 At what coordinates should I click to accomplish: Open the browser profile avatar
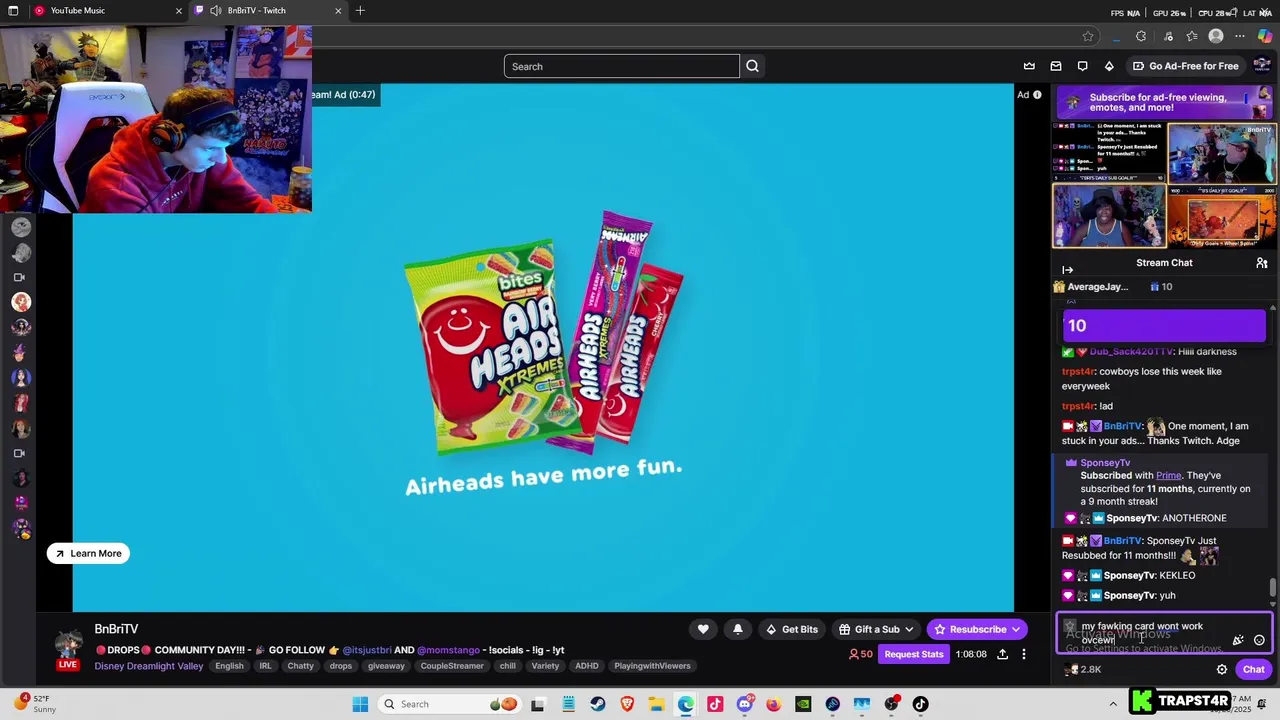coord(1216,36)
